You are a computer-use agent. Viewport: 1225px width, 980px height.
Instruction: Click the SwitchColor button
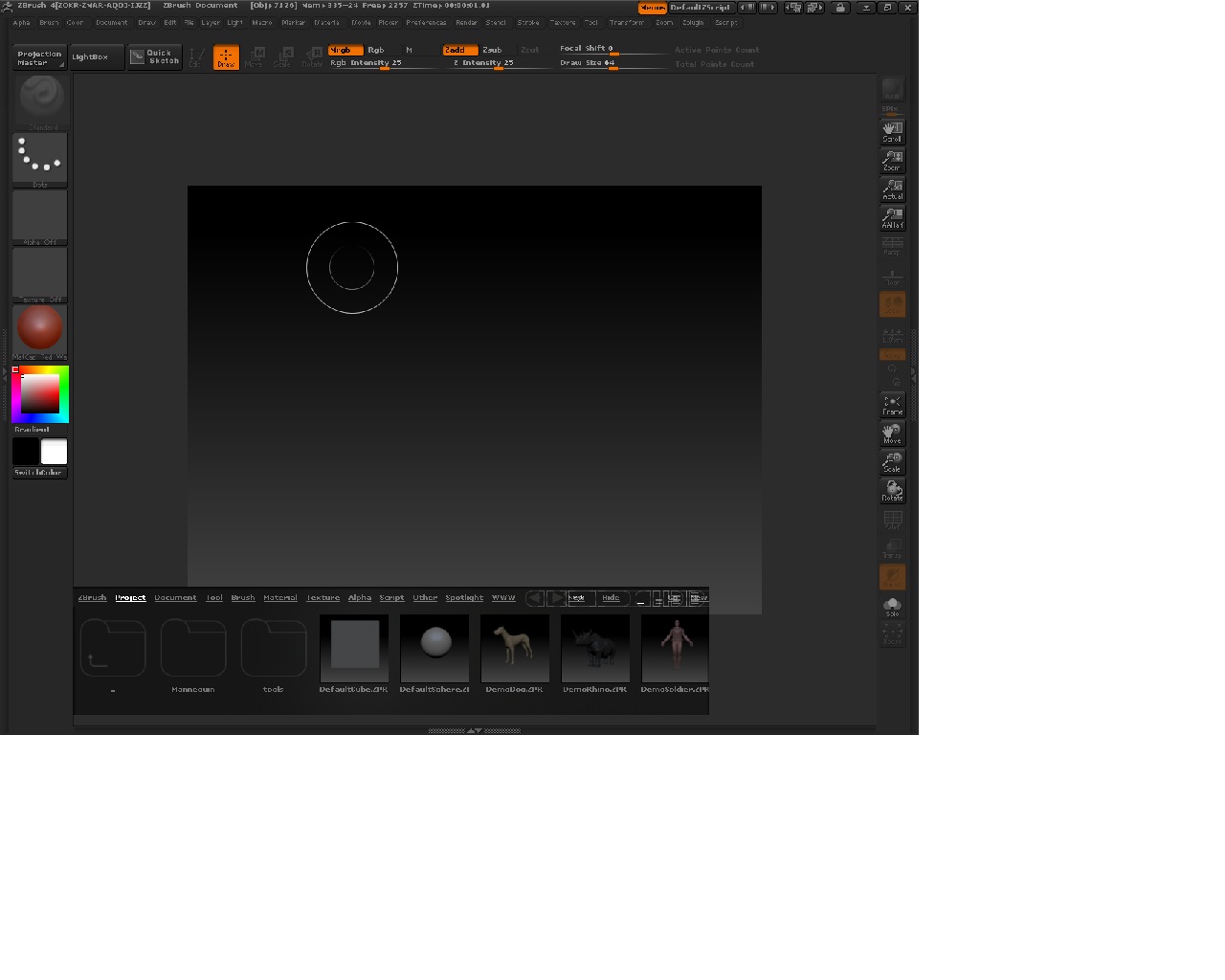tap(40, 473)
